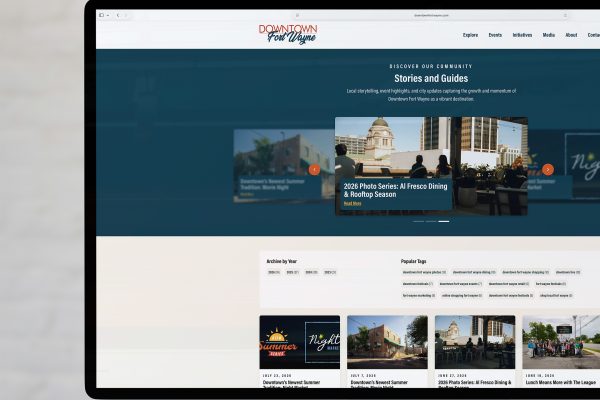The height and width of the screenshot is (400, 600).
Task: Filter archive by year 2026
Action: pyautogui.click(x=274, y=273)
